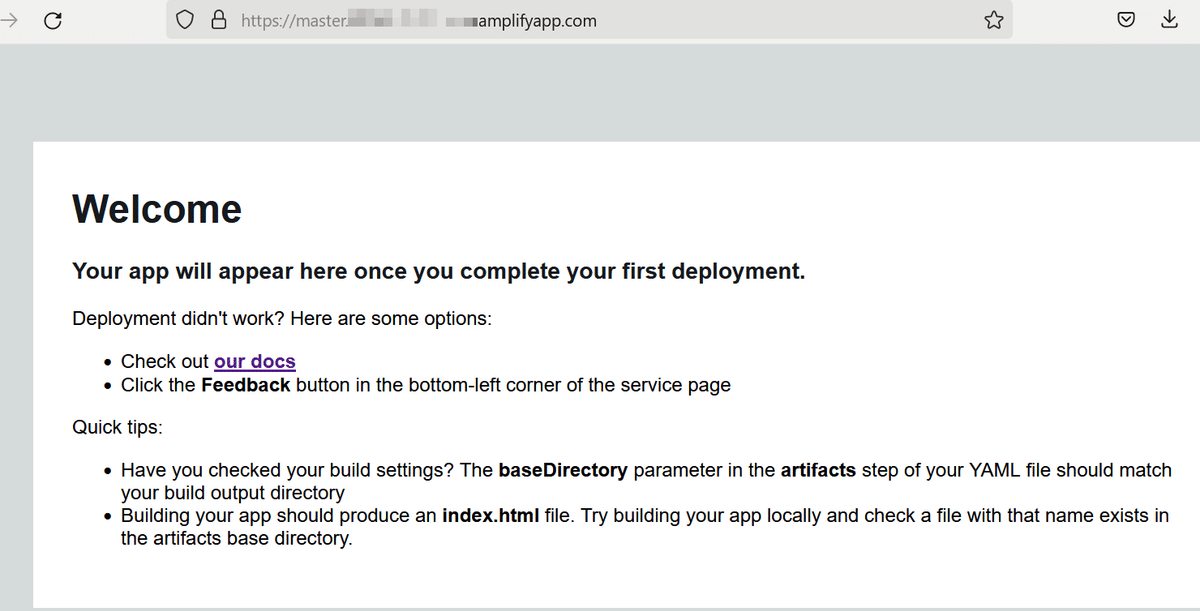Go forward with the browser arrow

10,20
